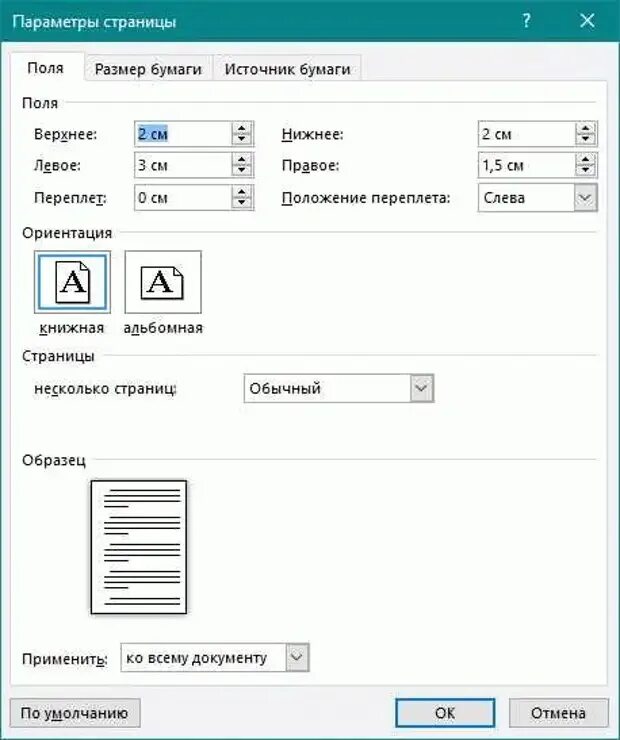
Task: Focus the Переплет input field
Action: (x=183, y=197)
